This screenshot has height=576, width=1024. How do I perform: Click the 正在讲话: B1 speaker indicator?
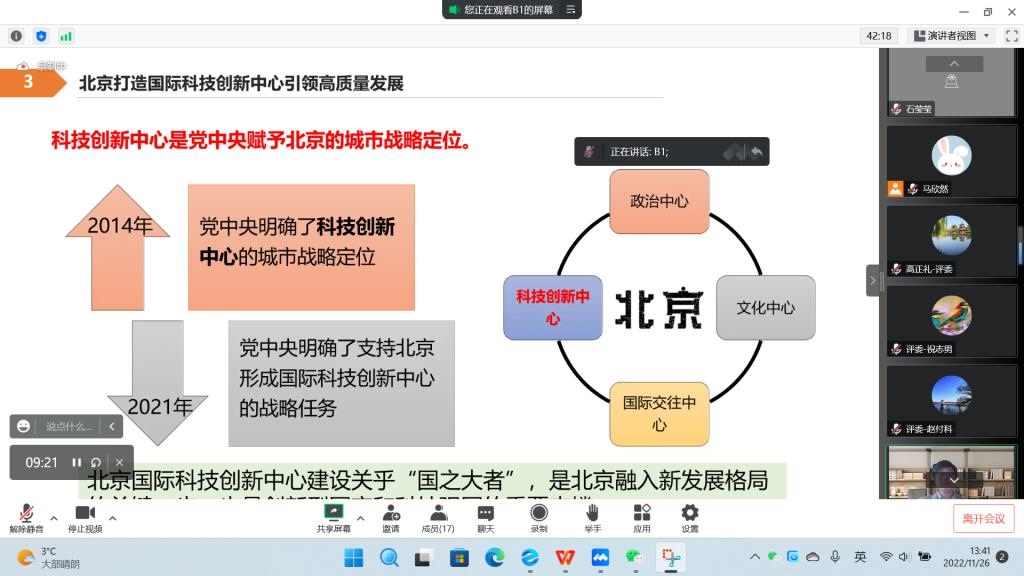[x=639, y=152]
